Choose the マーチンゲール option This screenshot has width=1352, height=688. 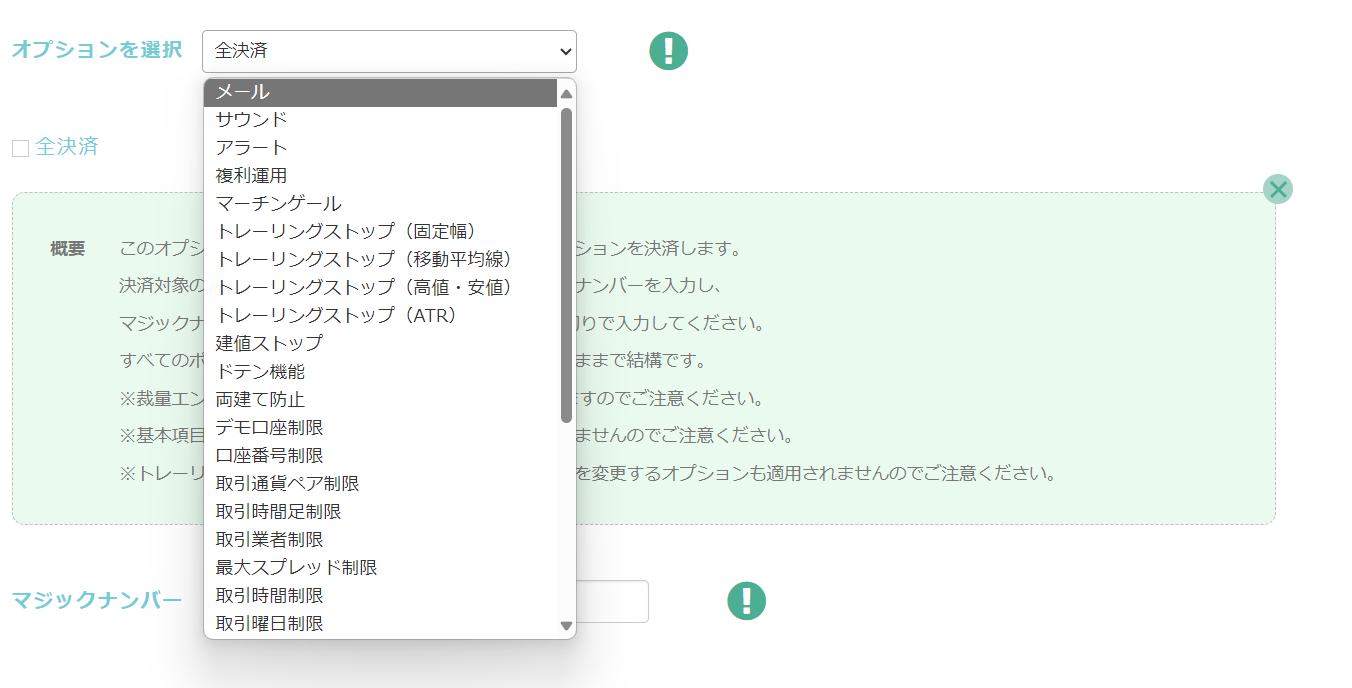[380, 204]
